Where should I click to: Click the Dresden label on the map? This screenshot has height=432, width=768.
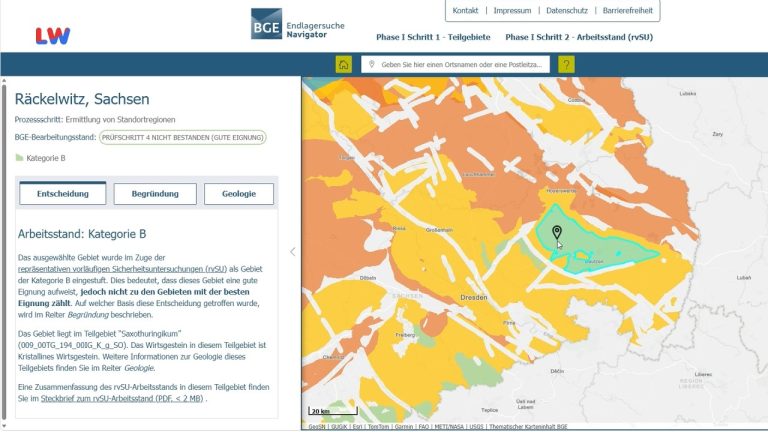click(x=474, y=297)
